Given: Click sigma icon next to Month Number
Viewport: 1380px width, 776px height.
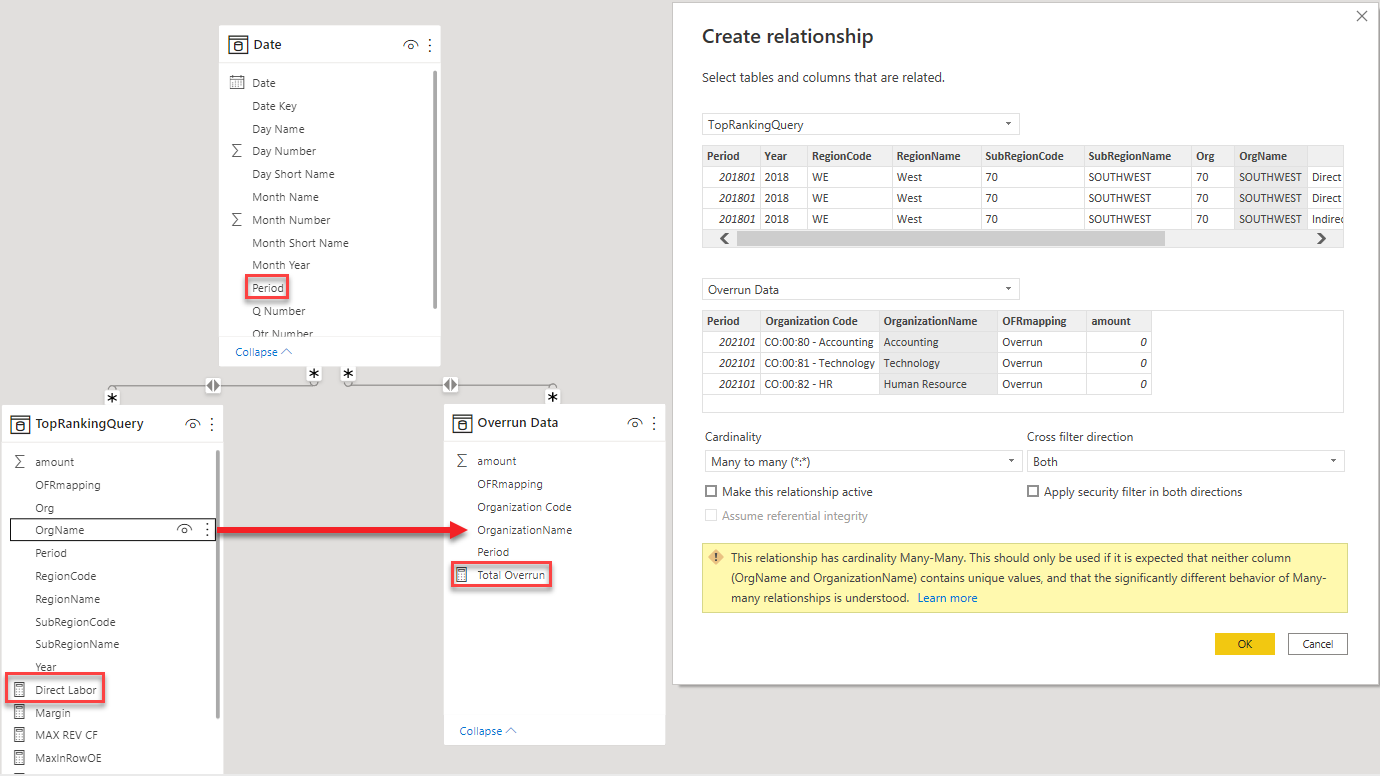Looking at the screenshot, I should coord(237,220).
